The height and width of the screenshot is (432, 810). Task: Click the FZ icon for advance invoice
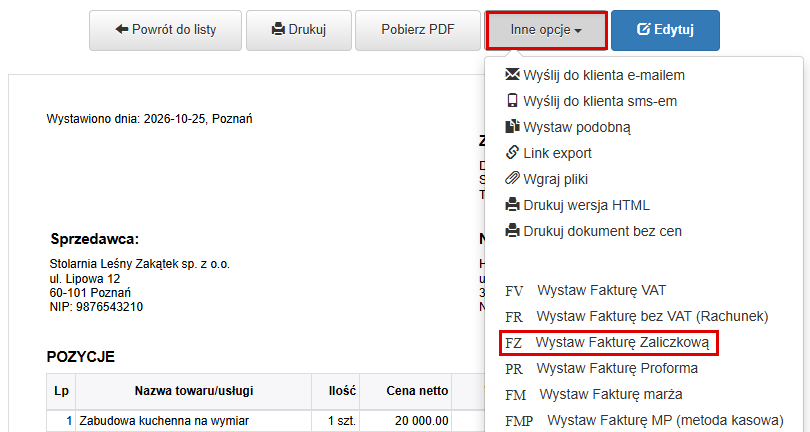click(x=513, y=343)
